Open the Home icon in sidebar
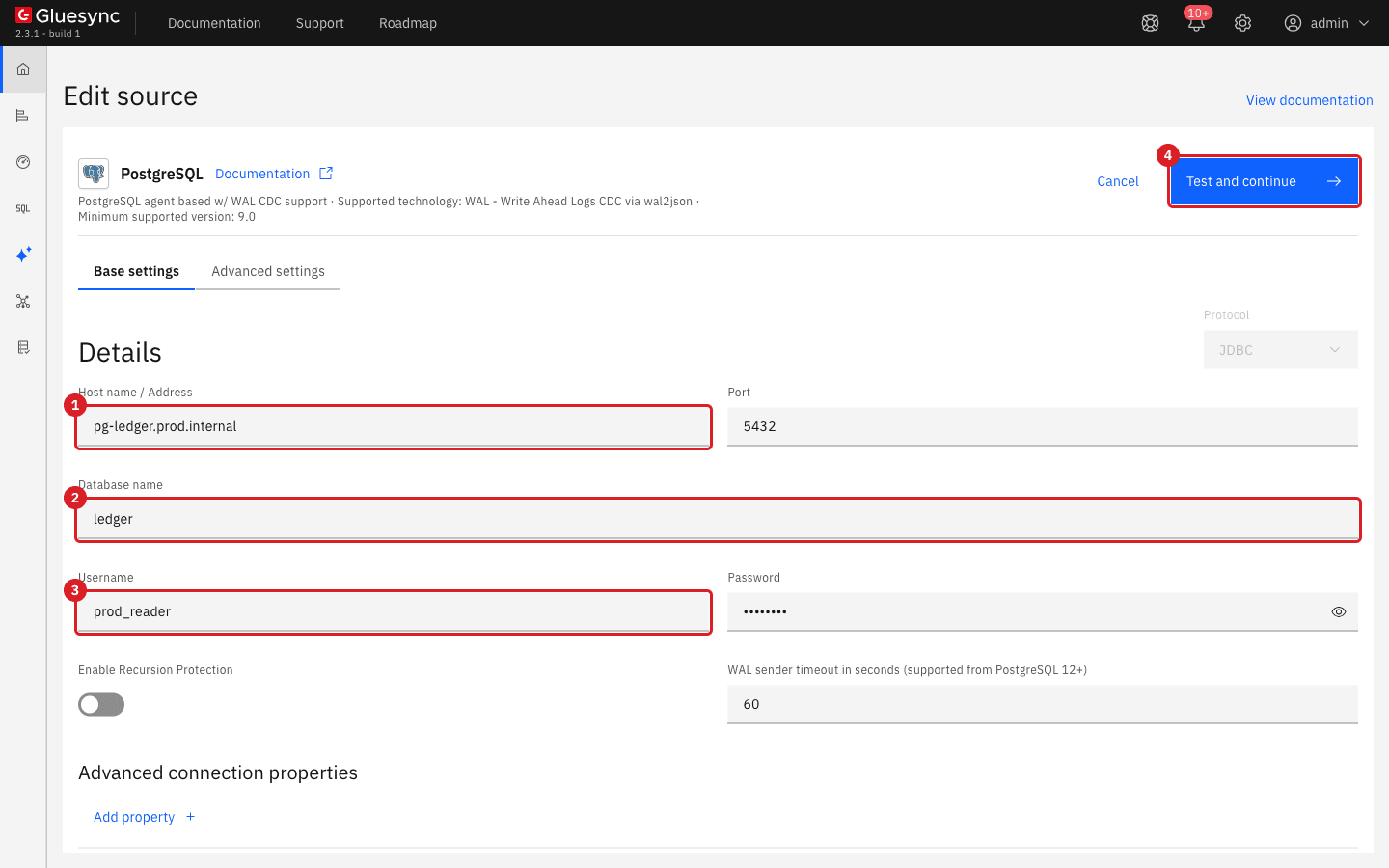1389x868 pixels. point(23,69)
